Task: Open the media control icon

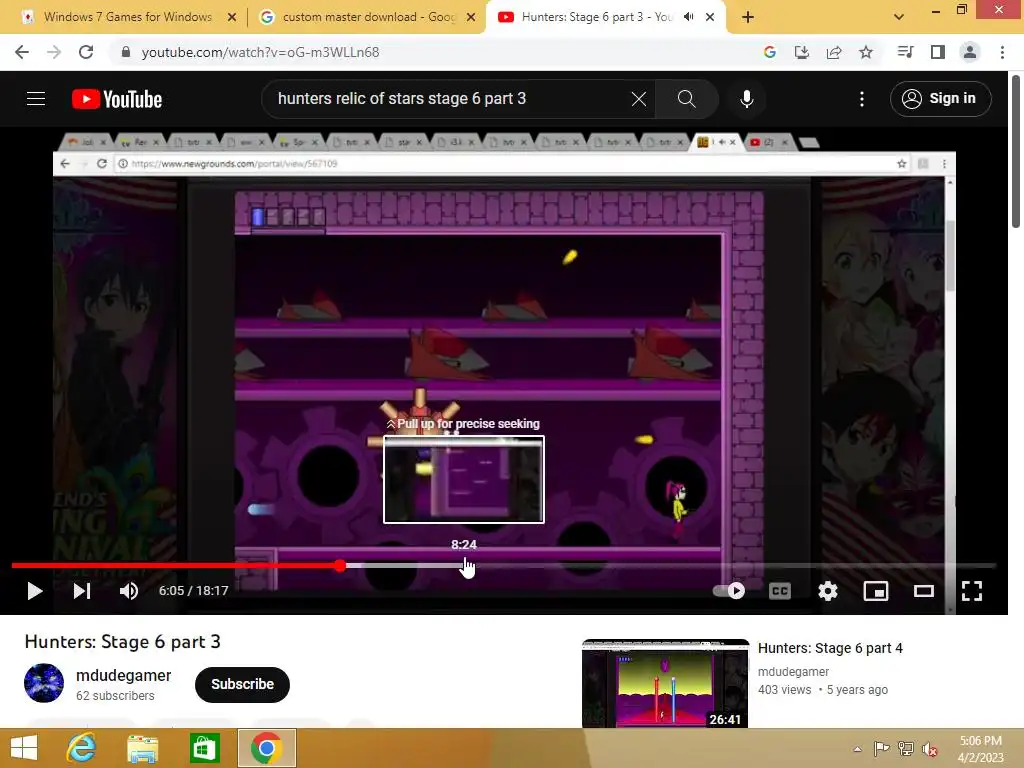Action: [x=905, y=52]
